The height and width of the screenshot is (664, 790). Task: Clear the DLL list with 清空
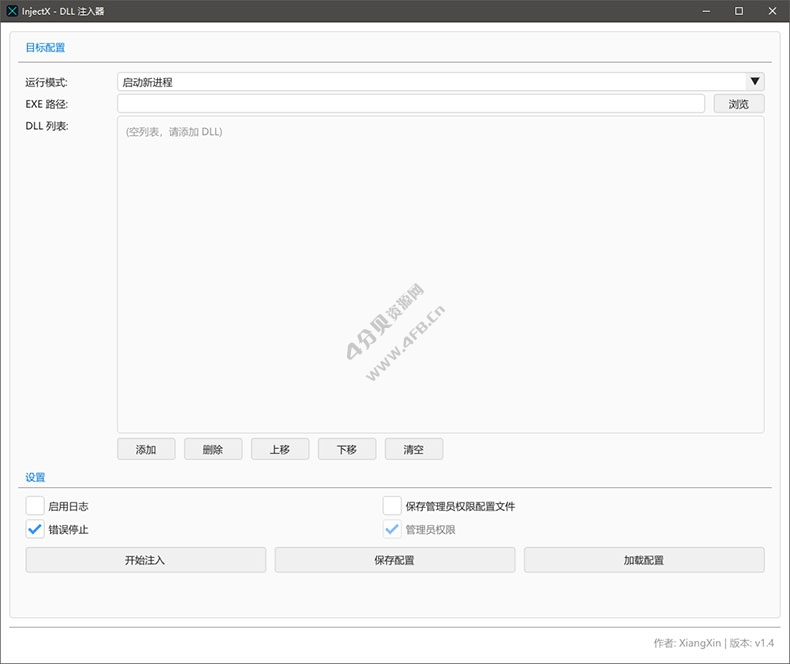pyautogui.click(x=414, y=449)
